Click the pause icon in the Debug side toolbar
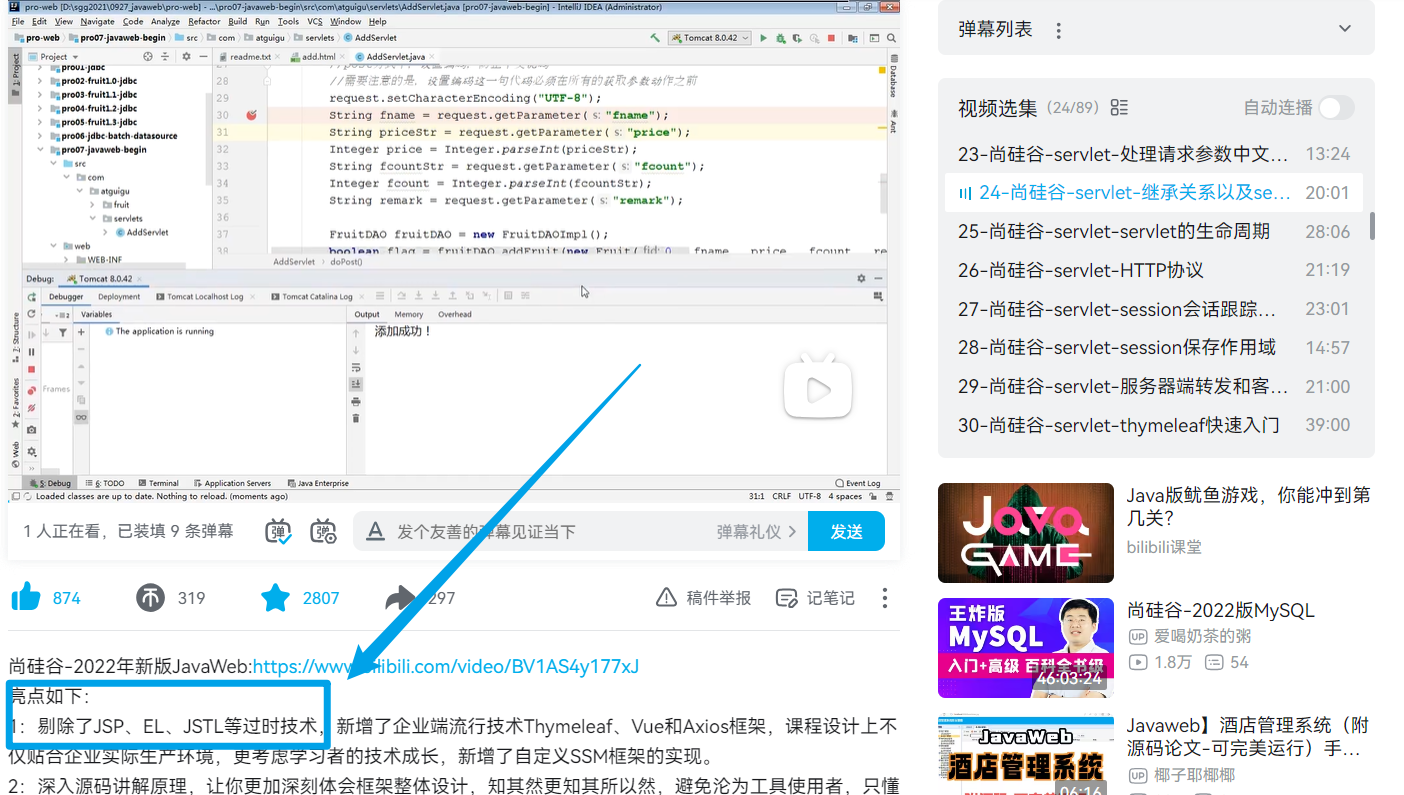Image resolution: width=1404 pixels, height=795 pixels. click(x=31, y=352)
